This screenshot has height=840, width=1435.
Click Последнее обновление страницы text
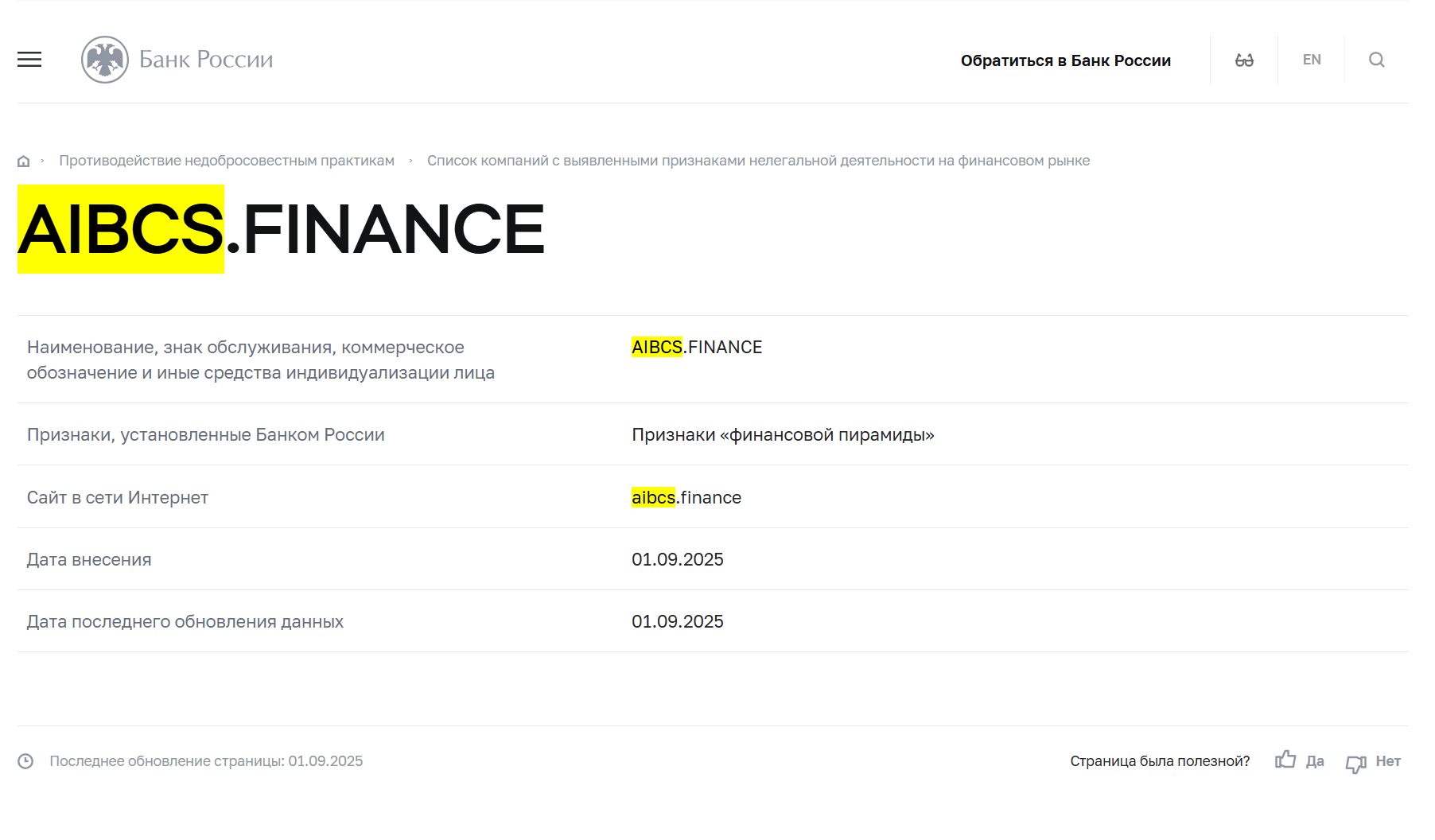[206, 761]
